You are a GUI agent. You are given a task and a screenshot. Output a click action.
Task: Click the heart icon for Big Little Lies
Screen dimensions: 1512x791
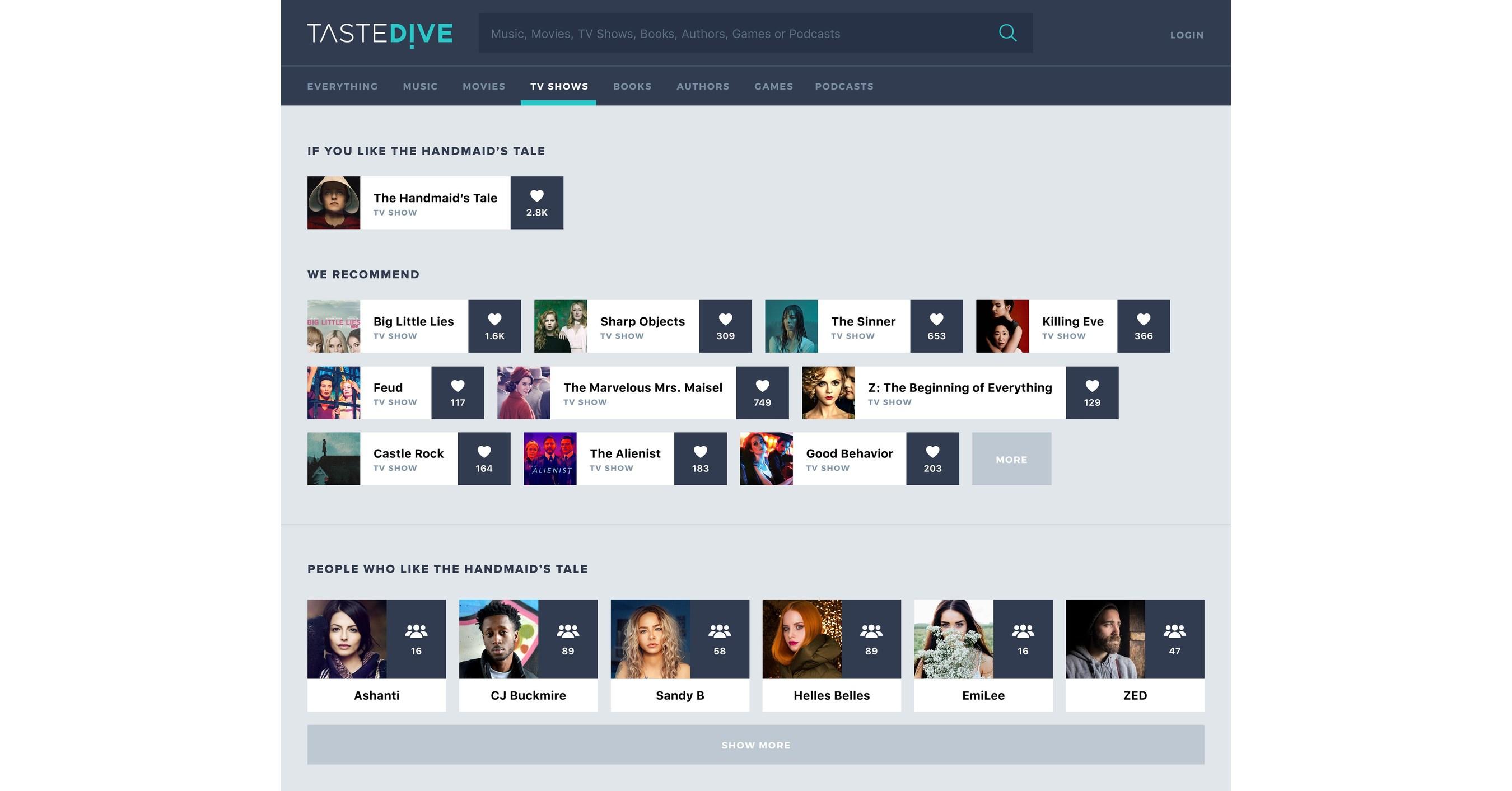(x=494, y=318)
